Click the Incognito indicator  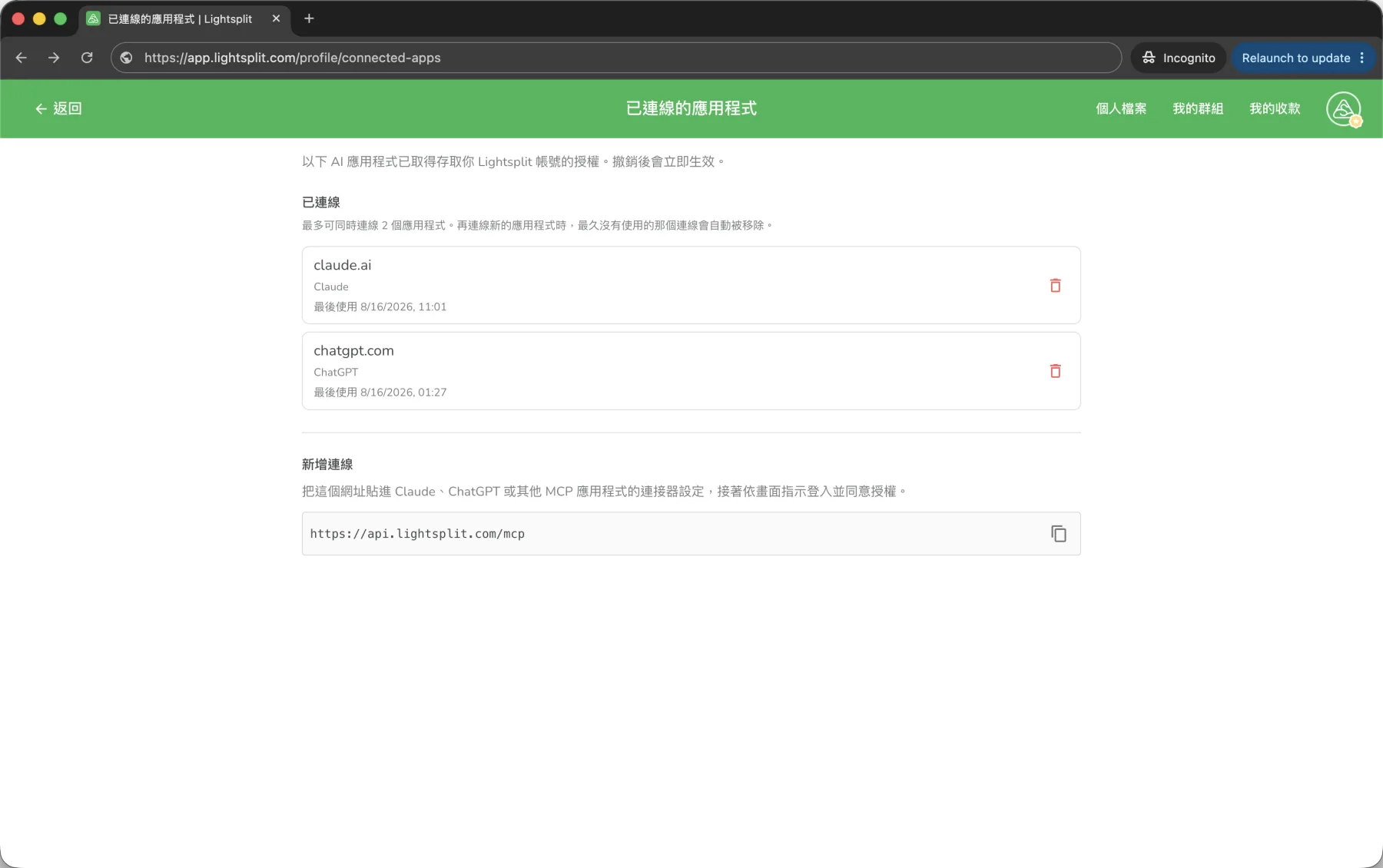click(1178, 58)
